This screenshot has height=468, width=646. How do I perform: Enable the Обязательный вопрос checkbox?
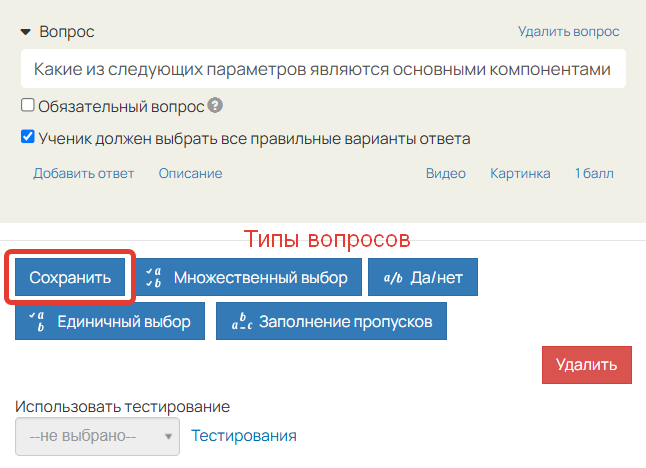click(28, 105)
